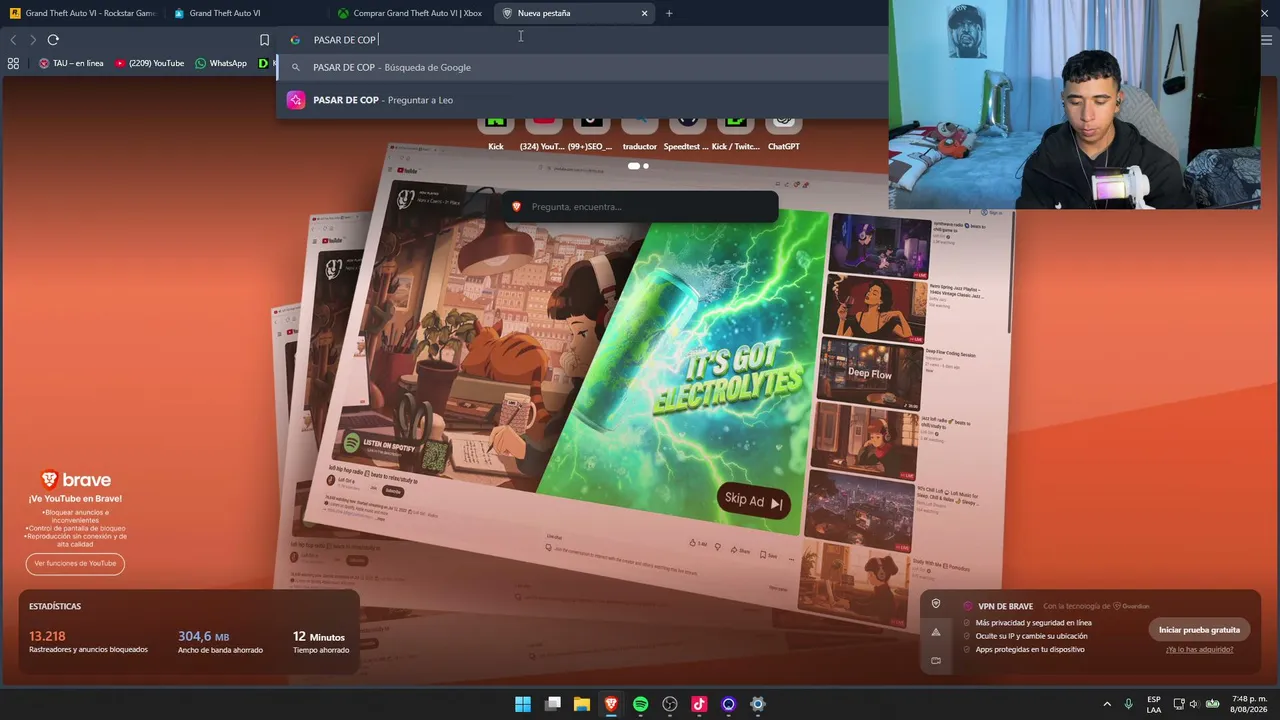Click the VPN DE BRAVE title

click(1005, 606)
